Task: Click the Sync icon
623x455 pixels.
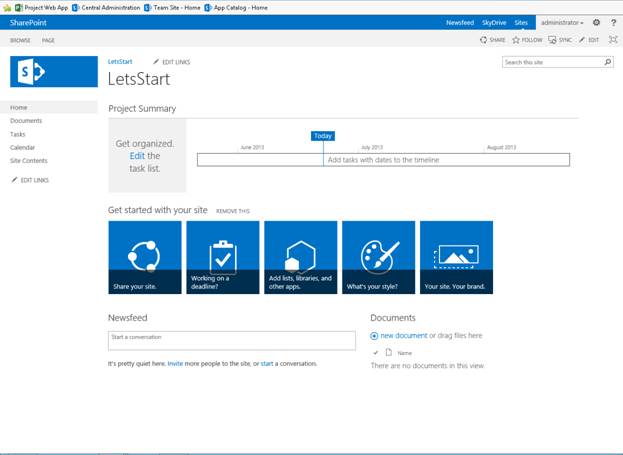Action: [x=552, y=40]
